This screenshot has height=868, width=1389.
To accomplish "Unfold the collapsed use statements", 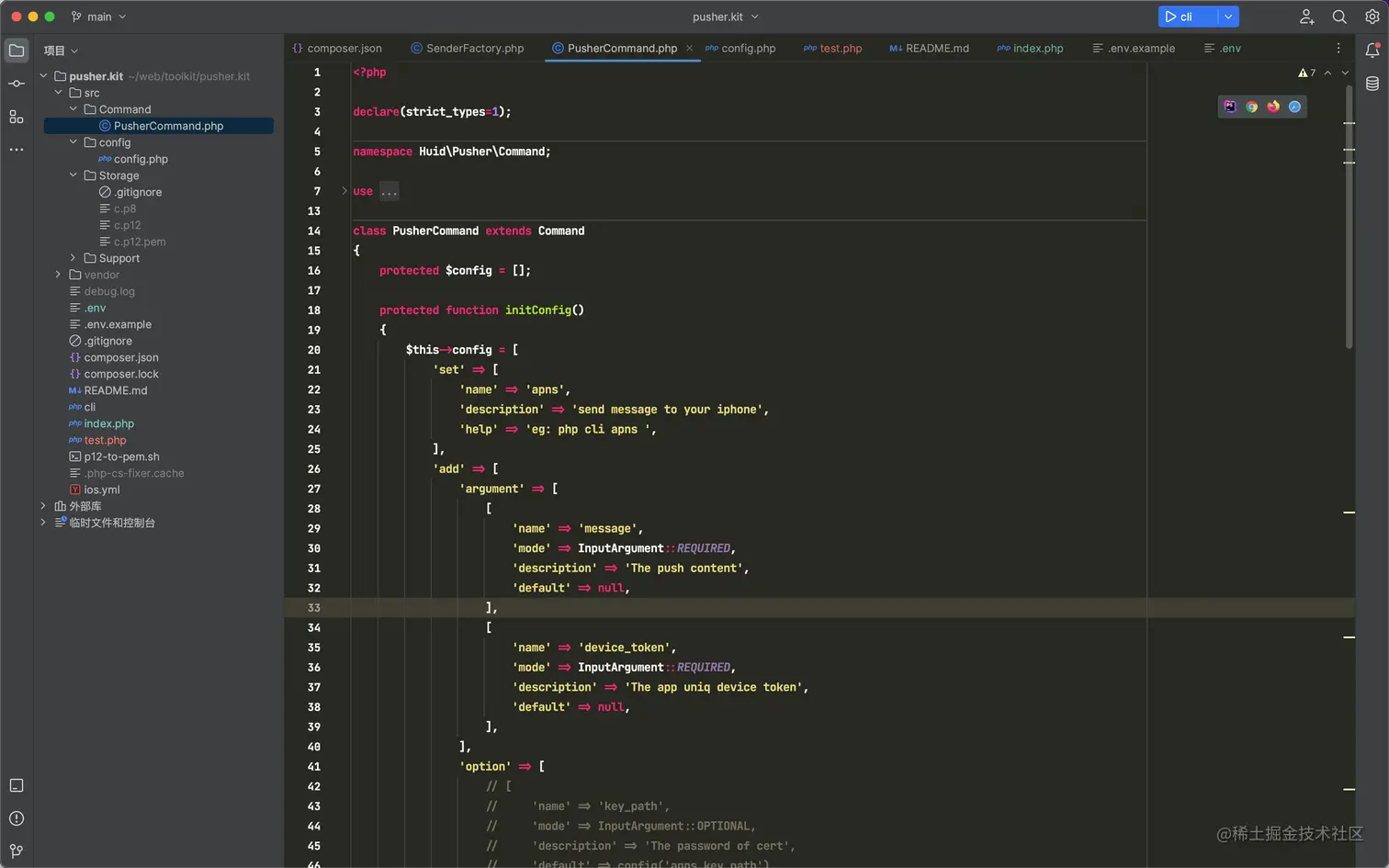I will [344, 191].
